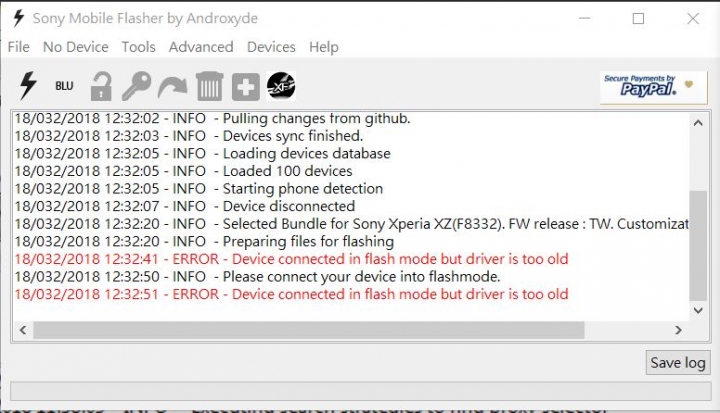Click the log scroll up arrow
The height and width of the screenshot is (413, 720).
[698, 123]
